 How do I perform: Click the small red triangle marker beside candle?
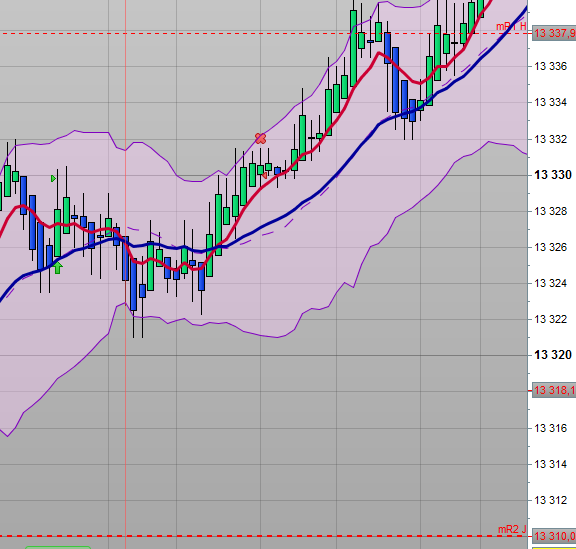click(264, 175)
